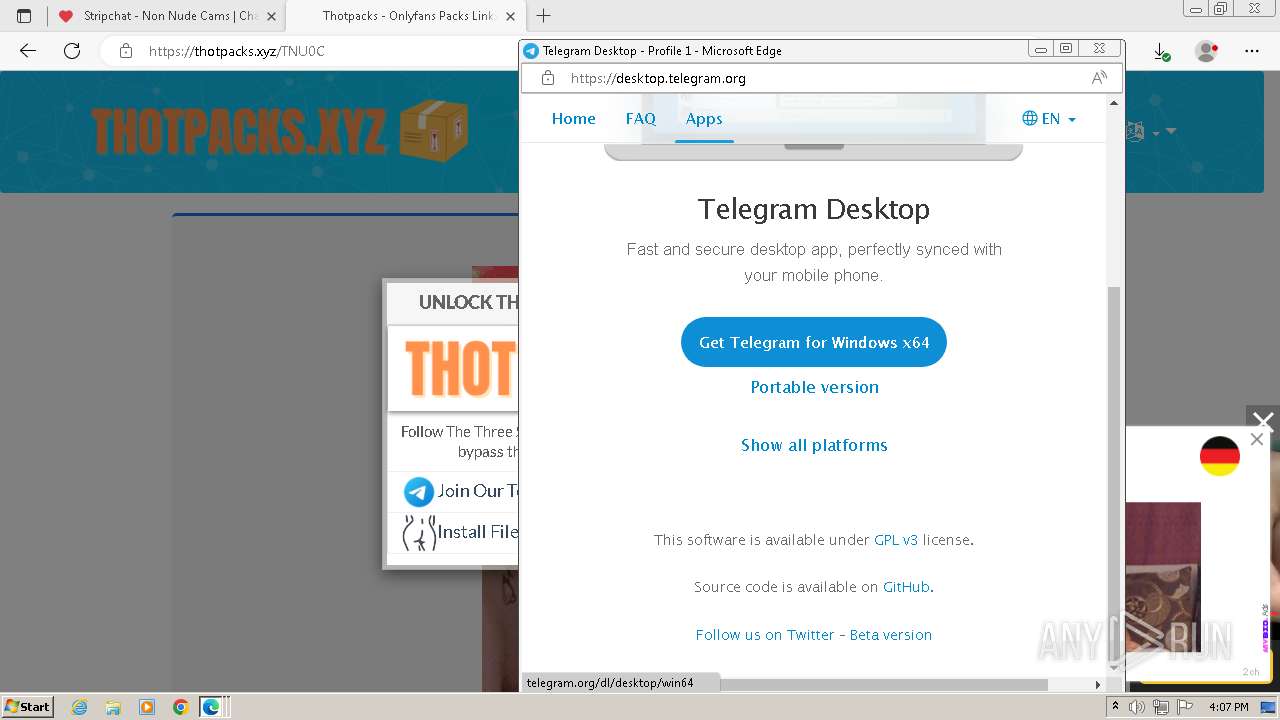1280x720 pixels.
Task: Open the media player taskbar icon
Action: 147,707
